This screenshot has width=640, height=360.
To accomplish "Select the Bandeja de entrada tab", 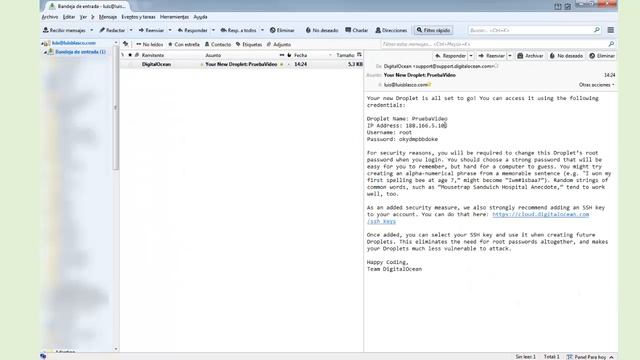I will click(x=87, y=6).
